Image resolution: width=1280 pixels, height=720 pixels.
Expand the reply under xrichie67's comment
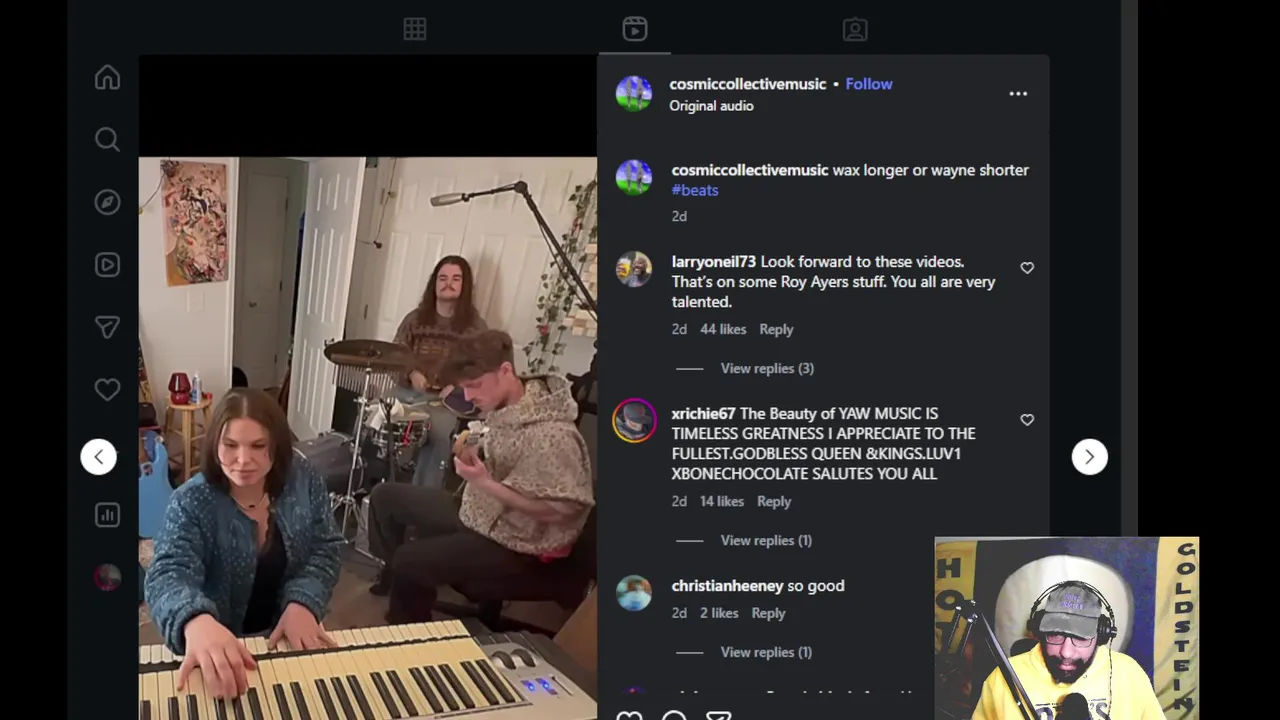coord(766,540)
